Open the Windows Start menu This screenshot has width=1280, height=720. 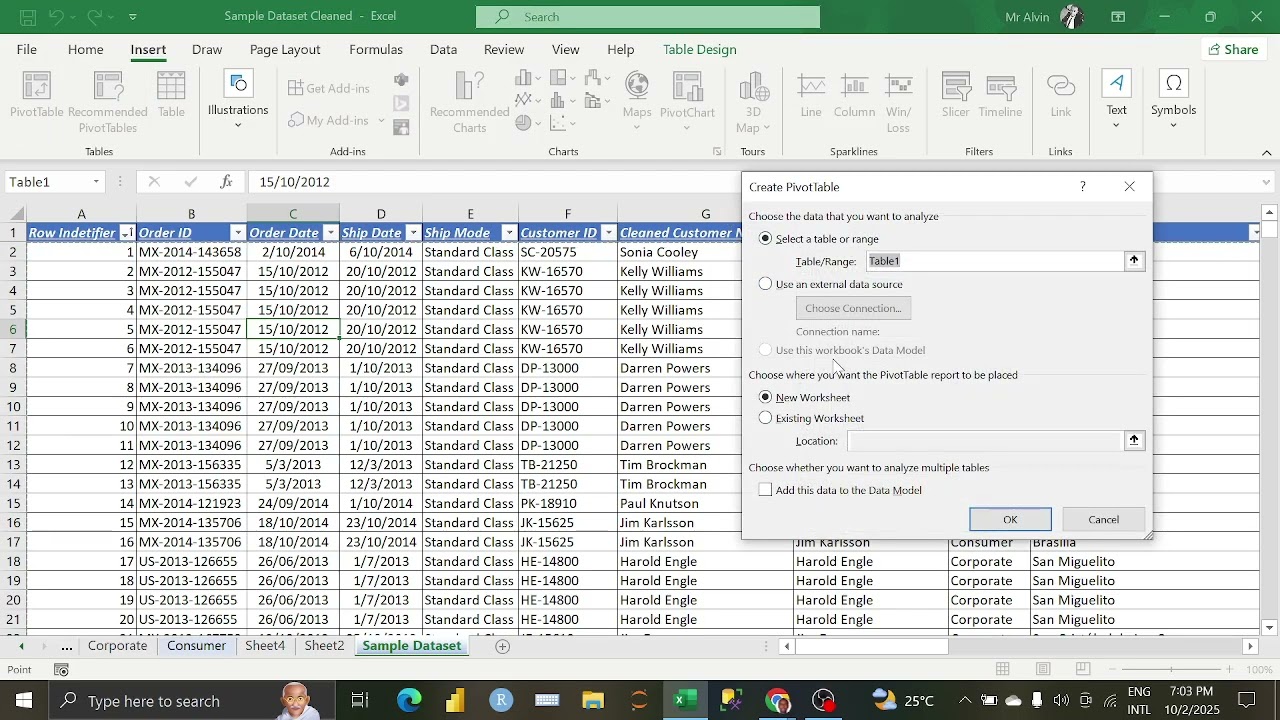(23, 700)
